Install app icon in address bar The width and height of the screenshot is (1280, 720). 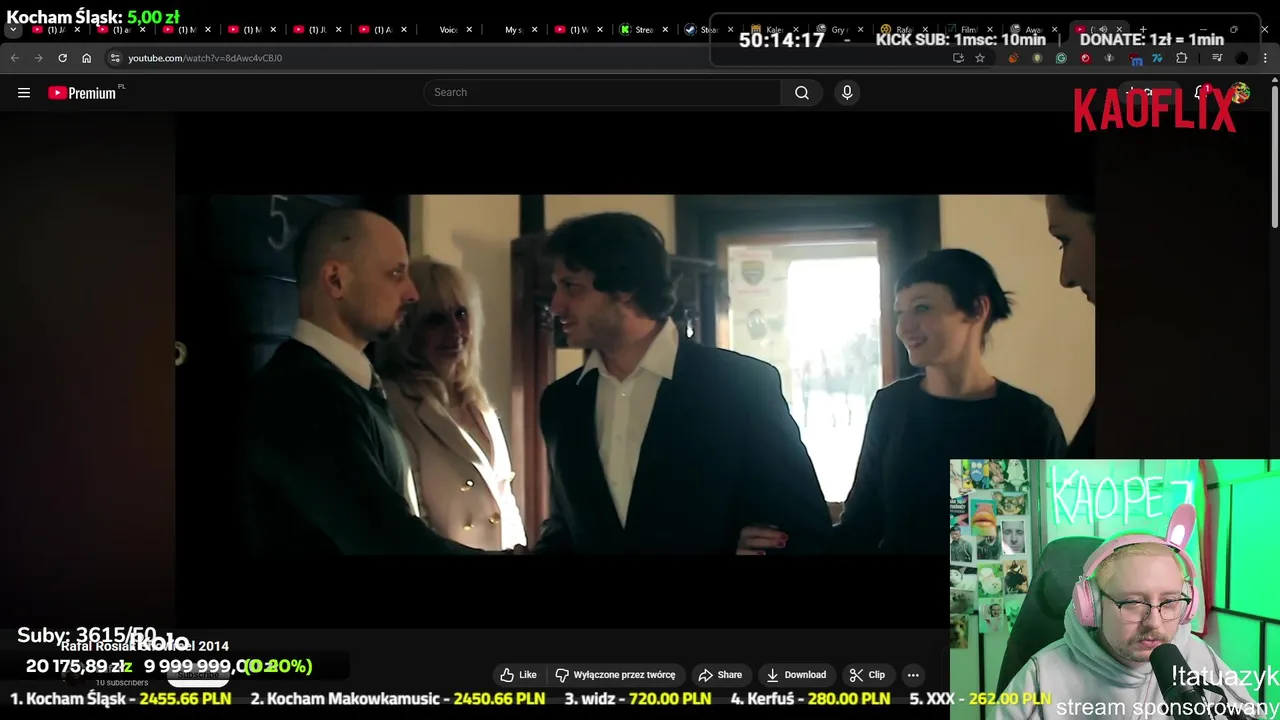click(x=958, y=58)
